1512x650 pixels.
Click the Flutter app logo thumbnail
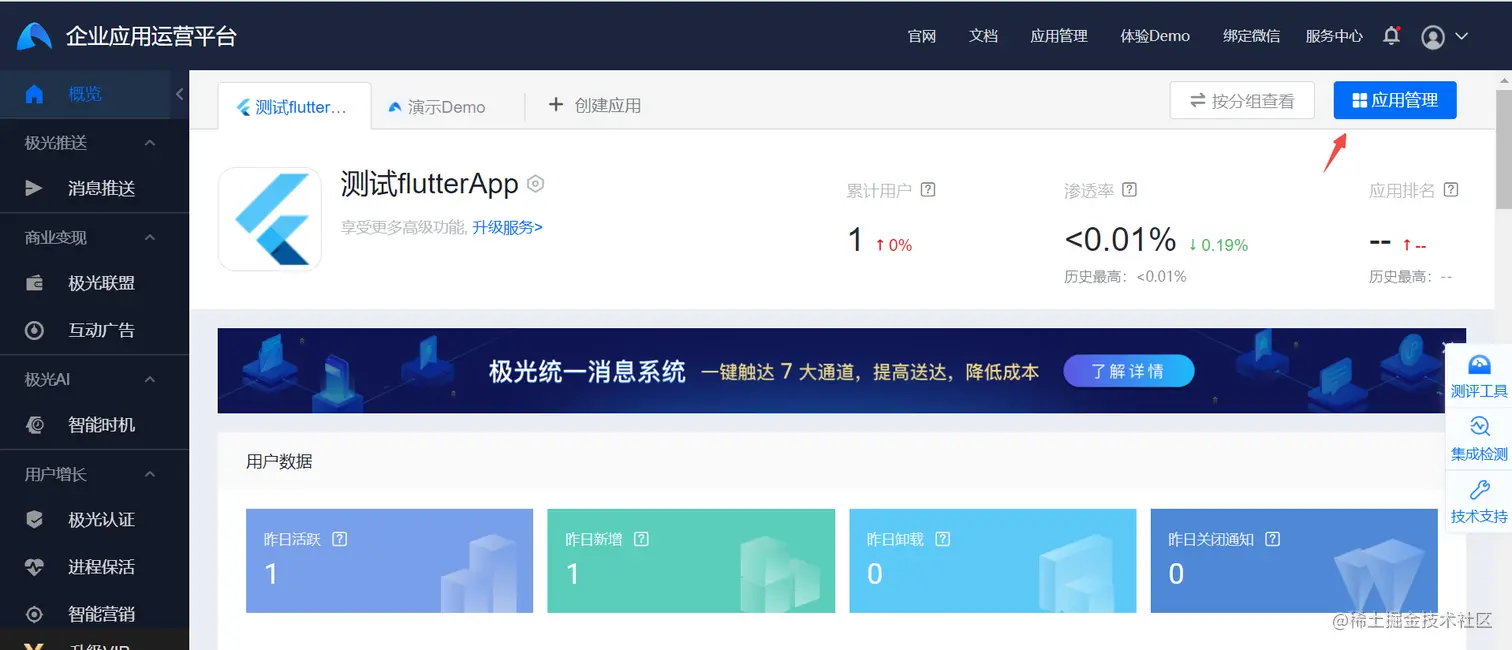click(x=270, y=219)
